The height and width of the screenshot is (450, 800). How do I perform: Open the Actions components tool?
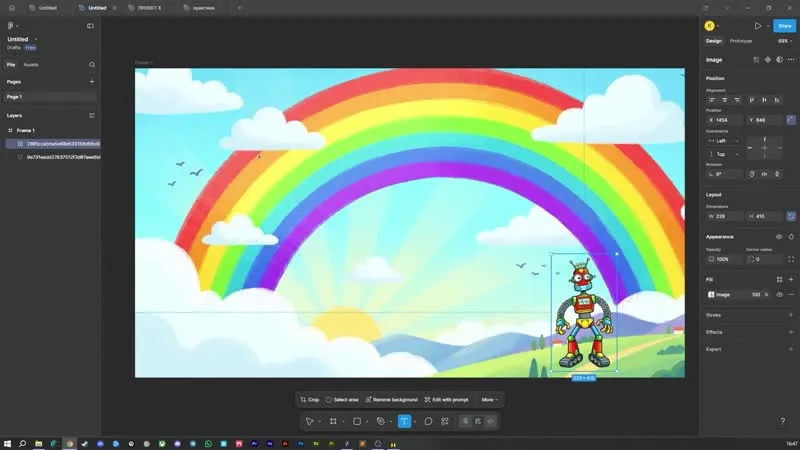click(x=445, y=421)
